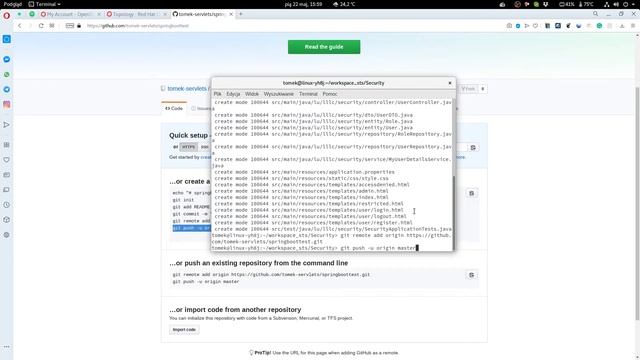Click the clock date in the top bar
The image size is (640, 360).
click(303, 4)
